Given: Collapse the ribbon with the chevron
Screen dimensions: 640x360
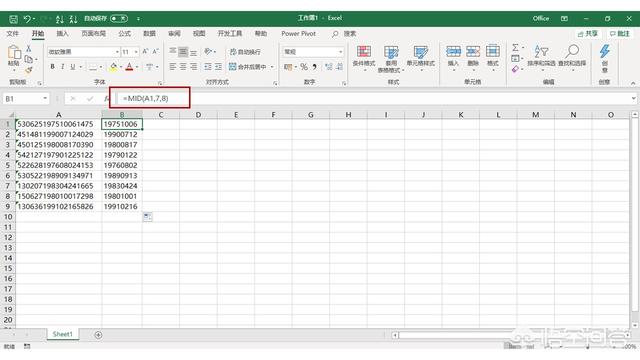Looking at the screenshot, I should click(x=633, y=83).
